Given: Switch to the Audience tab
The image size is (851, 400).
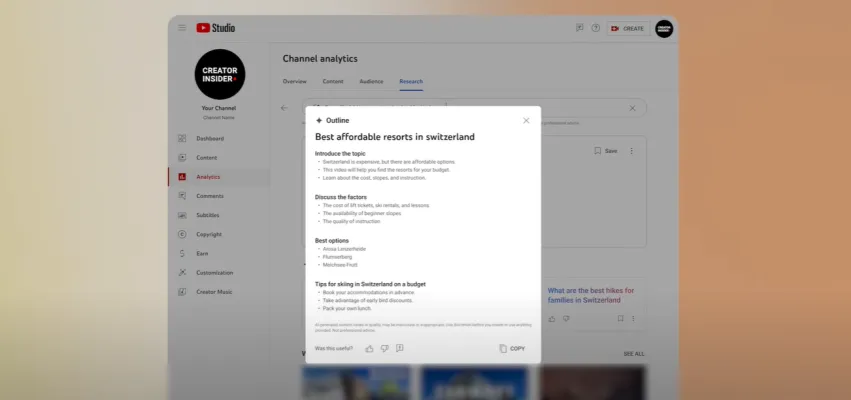Looking at the screenshot, I should [x=371, y=81].
